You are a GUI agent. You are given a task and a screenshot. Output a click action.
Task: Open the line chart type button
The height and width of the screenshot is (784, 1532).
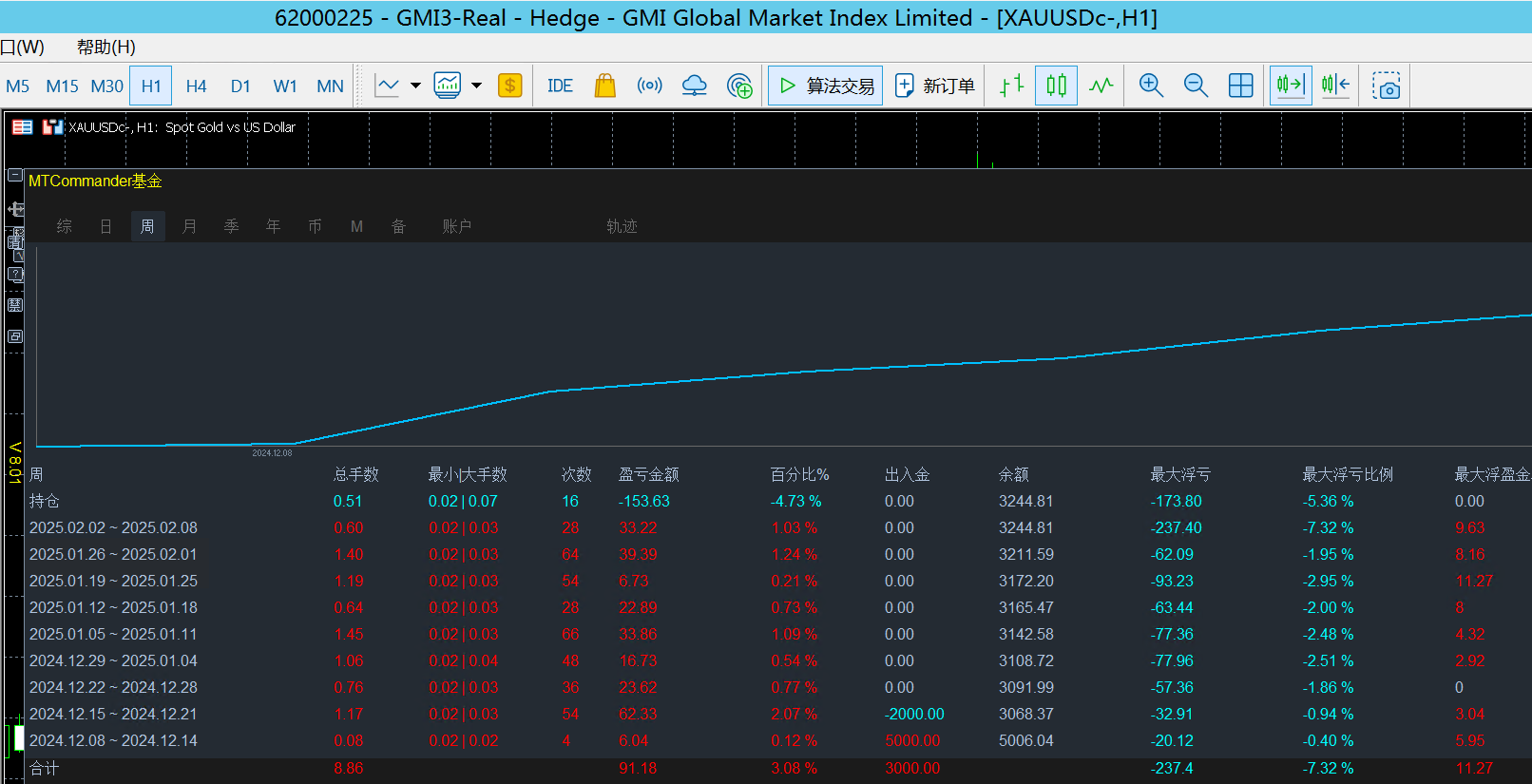(x=388, y=86)
